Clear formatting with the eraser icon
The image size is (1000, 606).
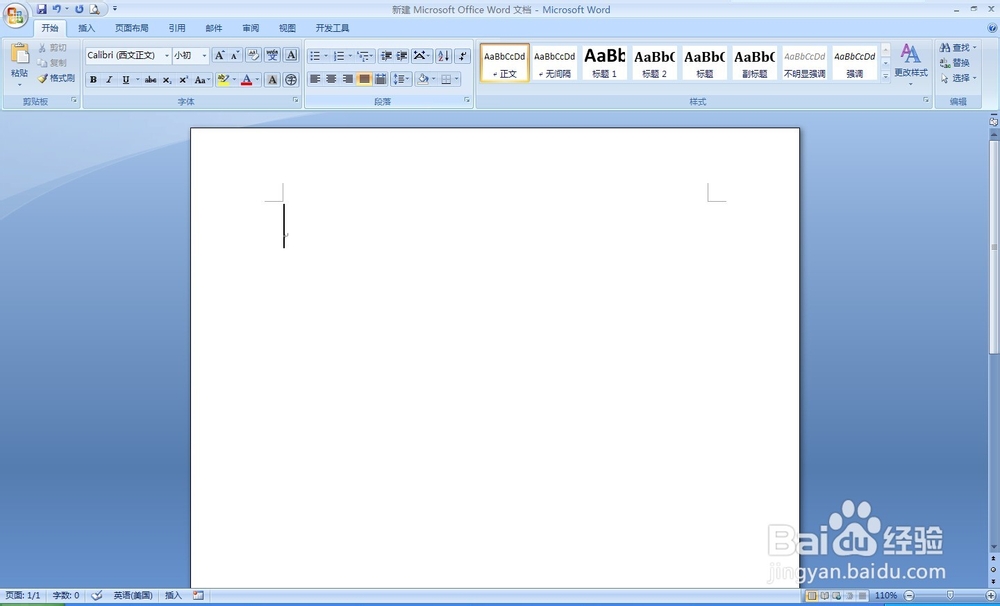point(253,55)
